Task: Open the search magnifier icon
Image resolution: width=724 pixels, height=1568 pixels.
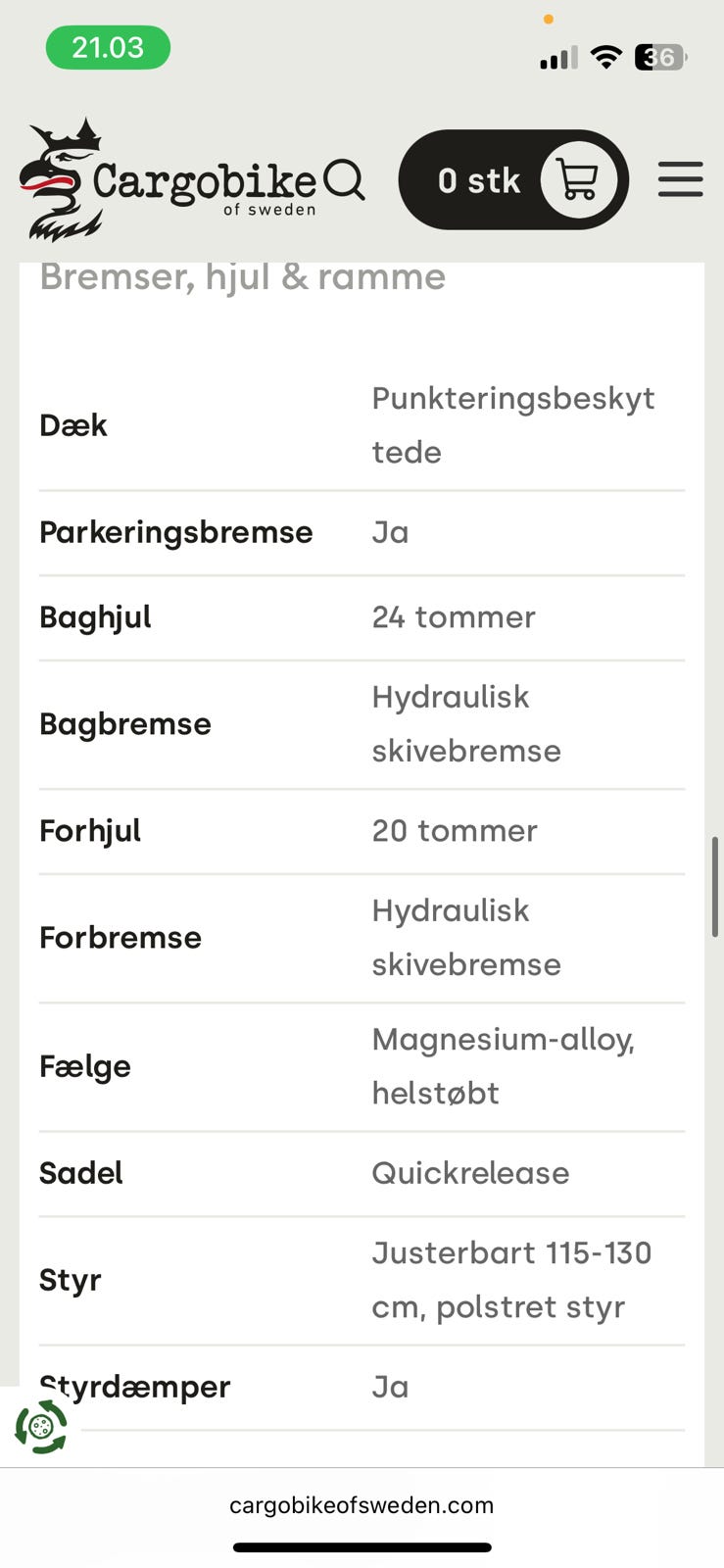Action: click(344, 179)
